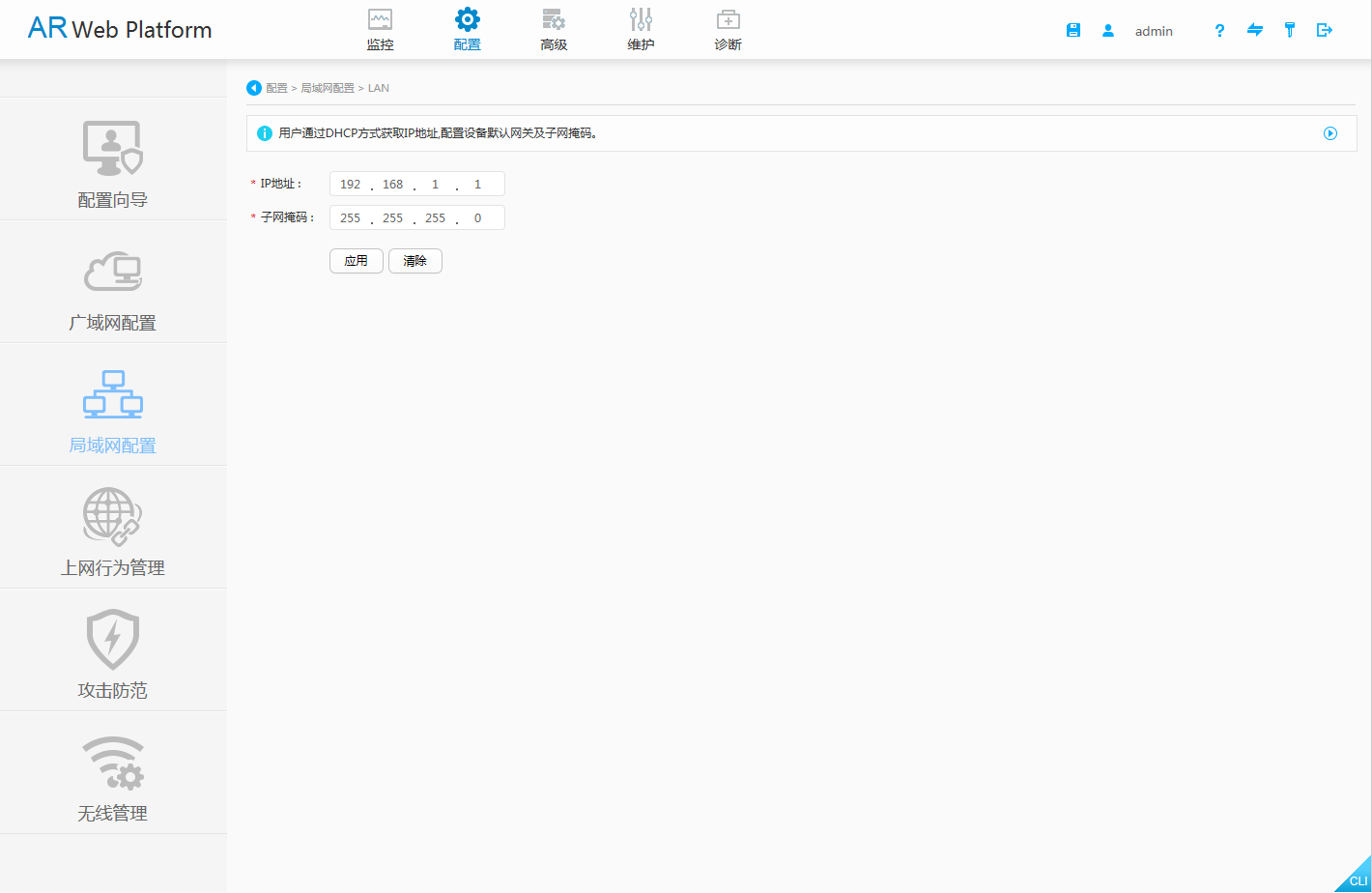Open 攻击防范 attack defense section
1372x893 pixels.
tap(113, 650)
